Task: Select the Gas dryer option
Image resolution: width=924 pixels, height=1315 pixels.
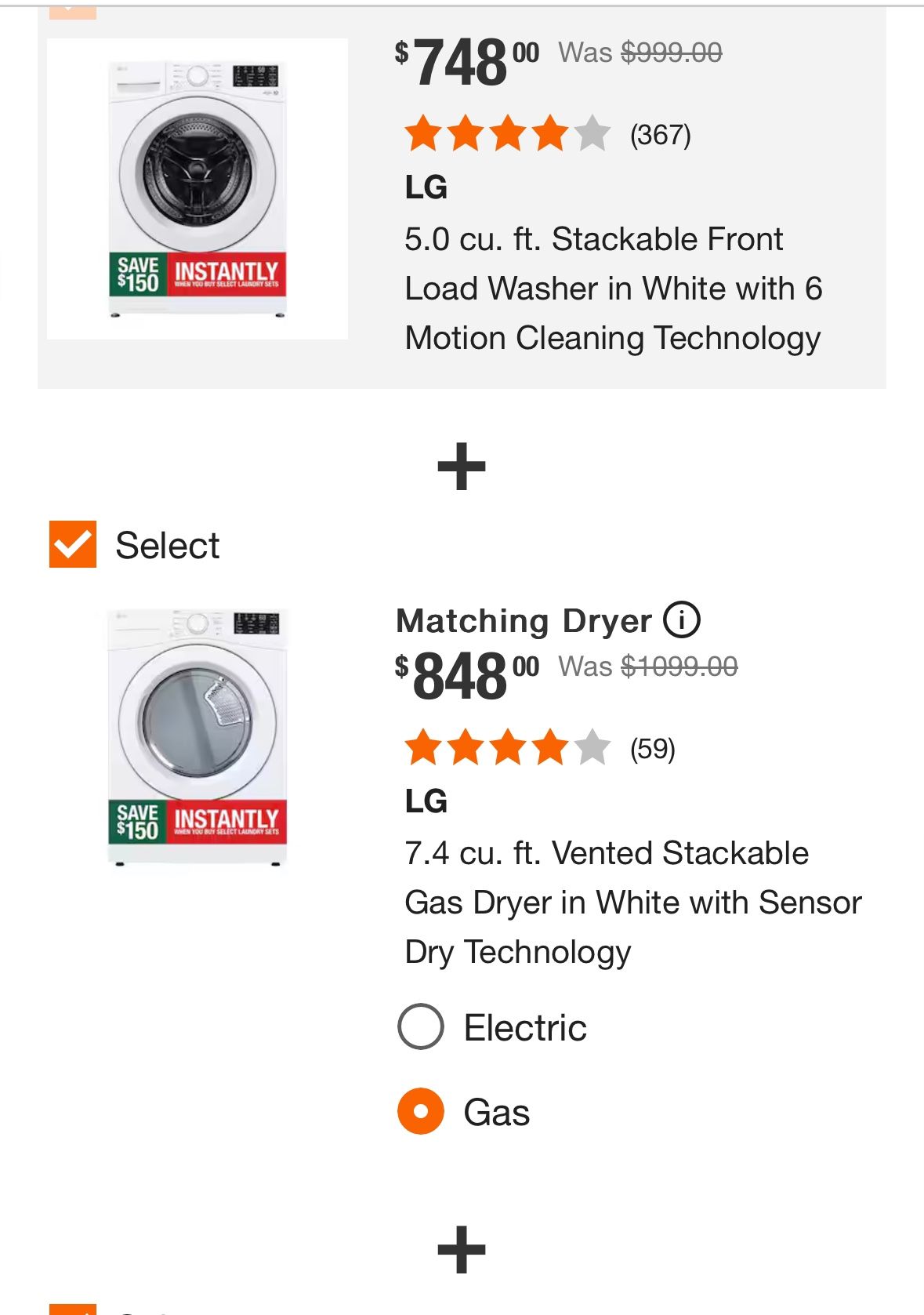Action: pyautogui.click(x=421, y=1111)
